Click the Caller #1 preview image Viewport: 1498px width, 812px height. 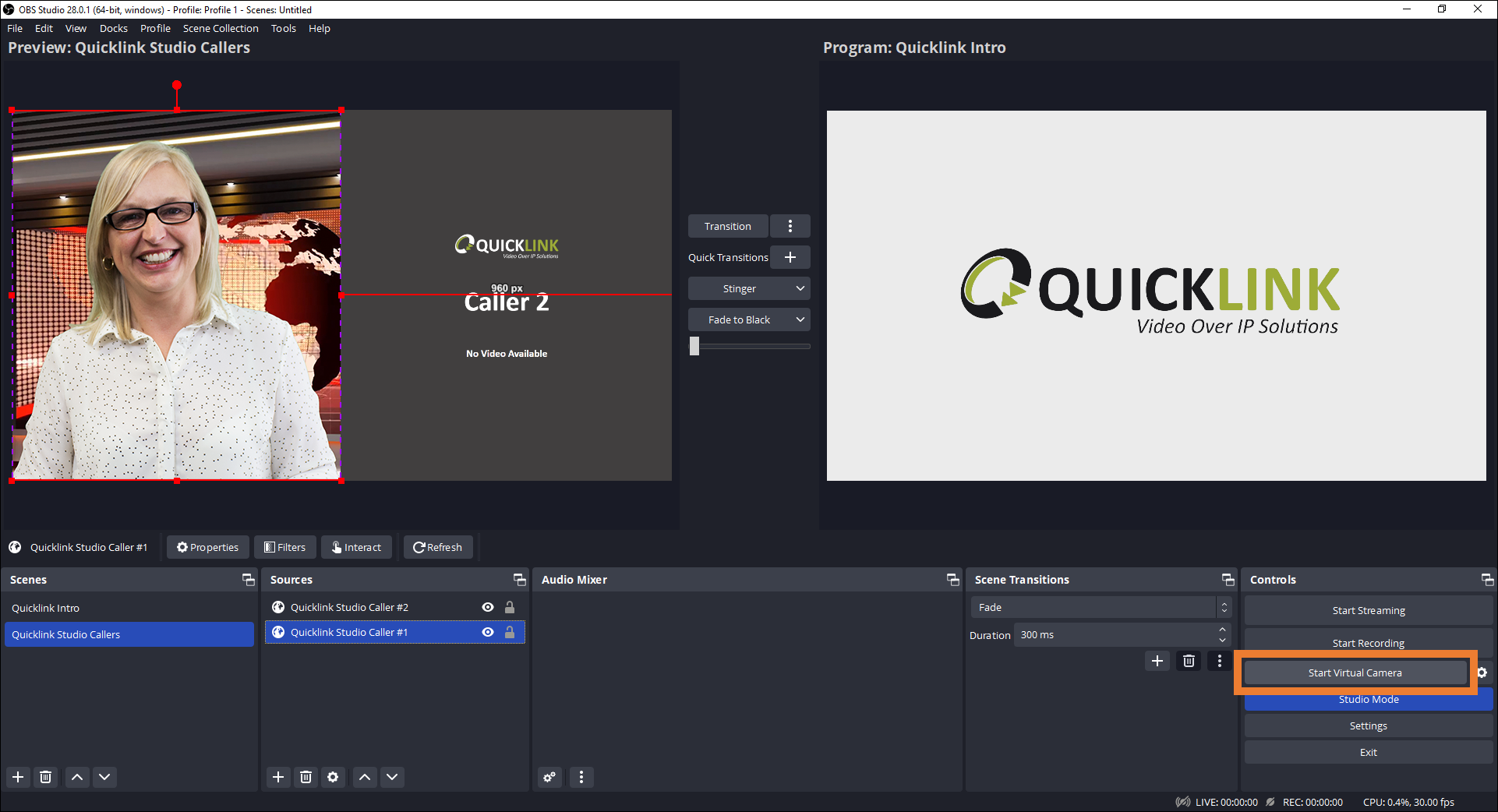pos(177,295)
